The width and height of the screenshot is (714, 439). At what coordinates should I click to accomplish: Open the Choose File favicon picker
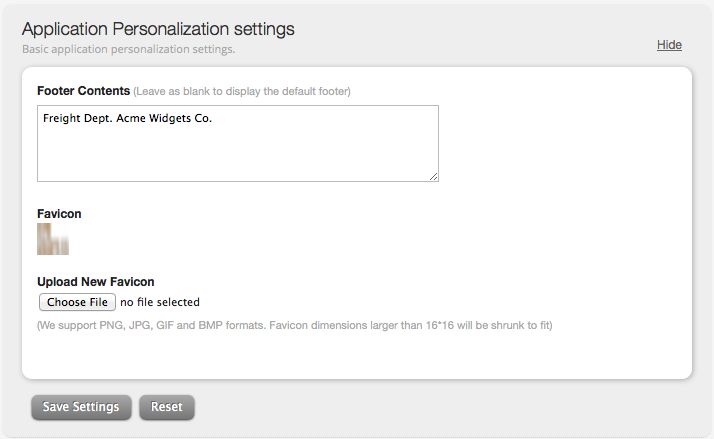tap(77, 302)
